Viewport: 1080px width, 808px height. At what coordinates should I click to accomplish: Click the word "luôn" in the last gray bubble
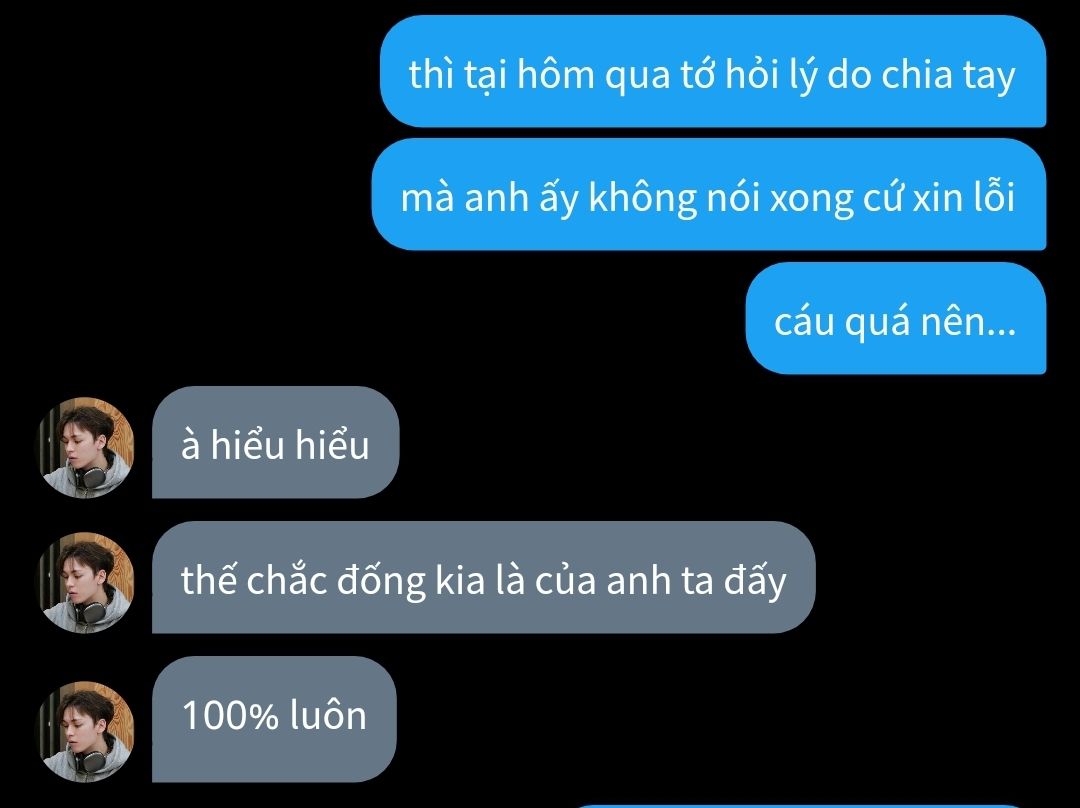(x=328, y=714)
